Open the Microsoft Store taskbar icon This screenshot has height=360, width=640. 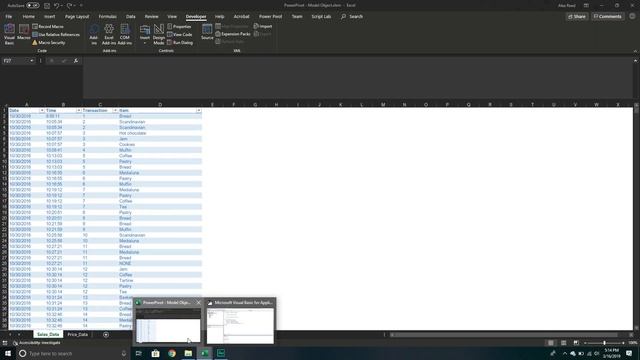156,353
